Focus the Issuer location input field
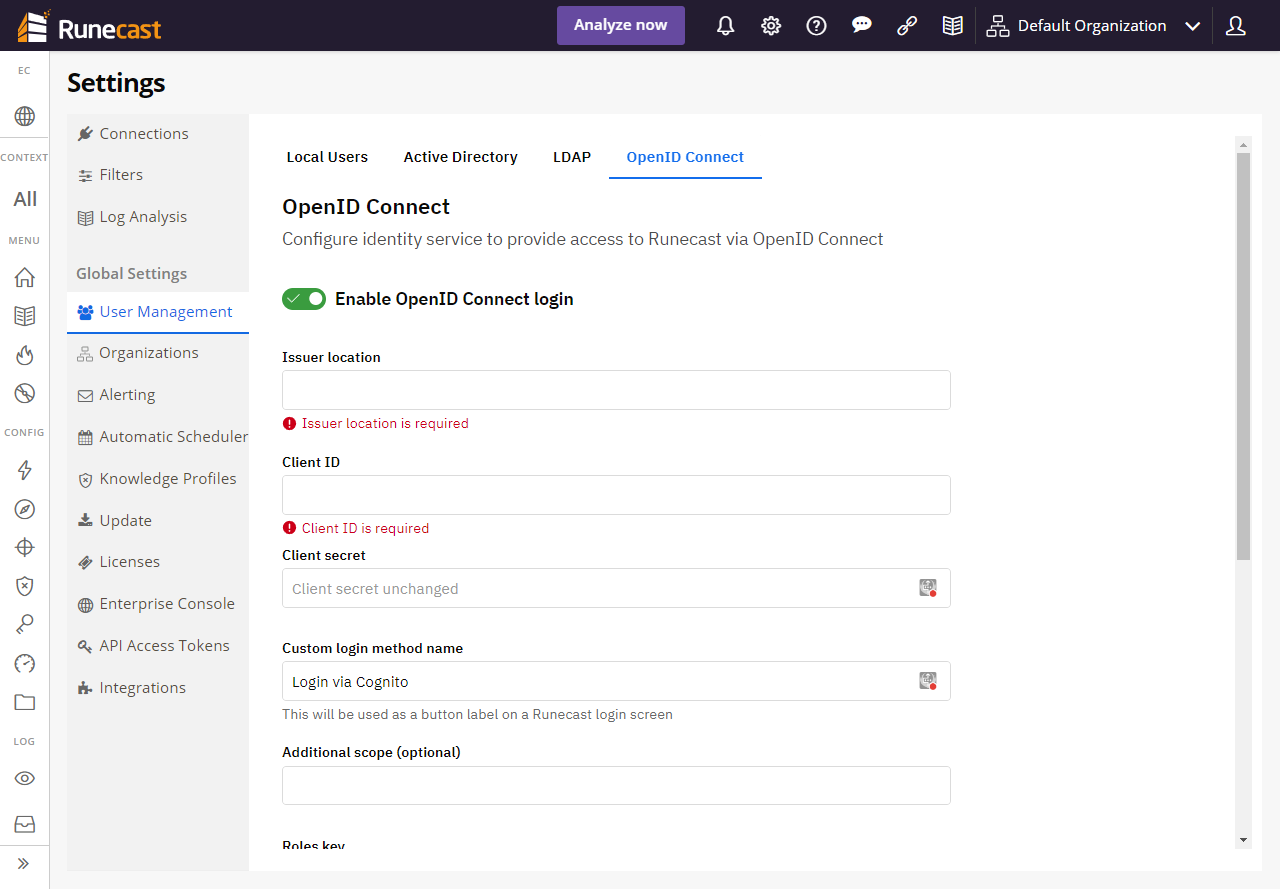This screenshot has width=1280, height=889. click(x=616, y=390)
